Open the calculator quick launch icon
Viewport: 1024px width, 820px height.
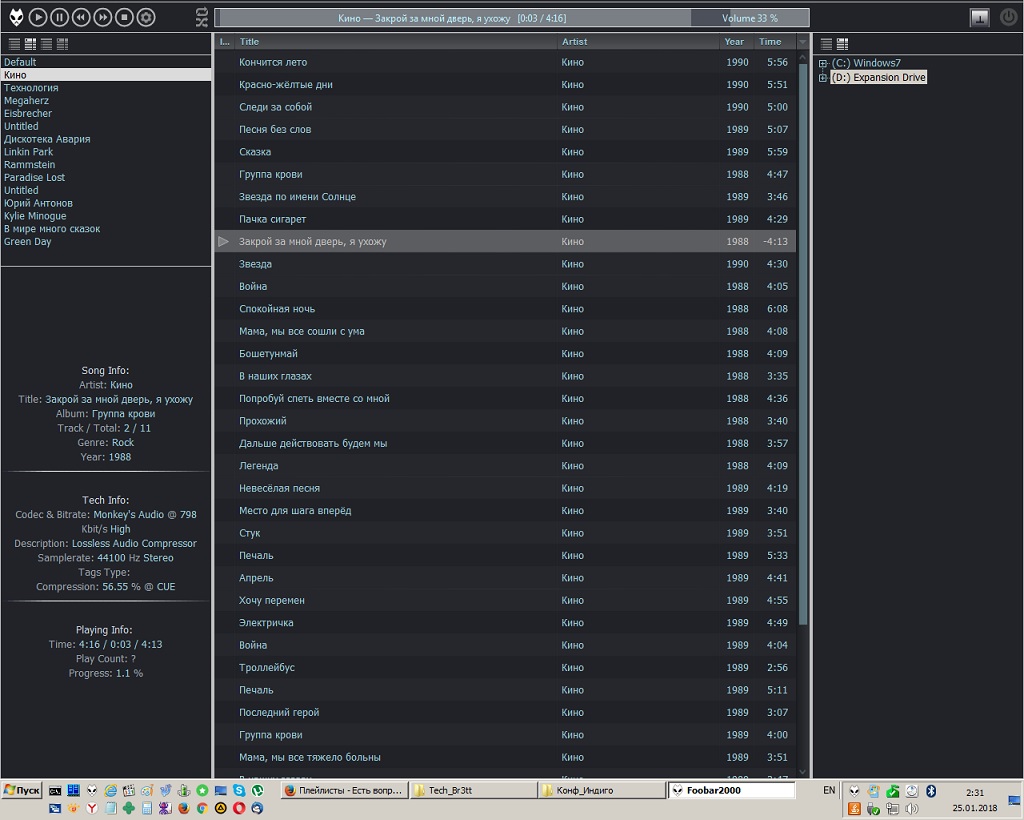coord(147,808)
